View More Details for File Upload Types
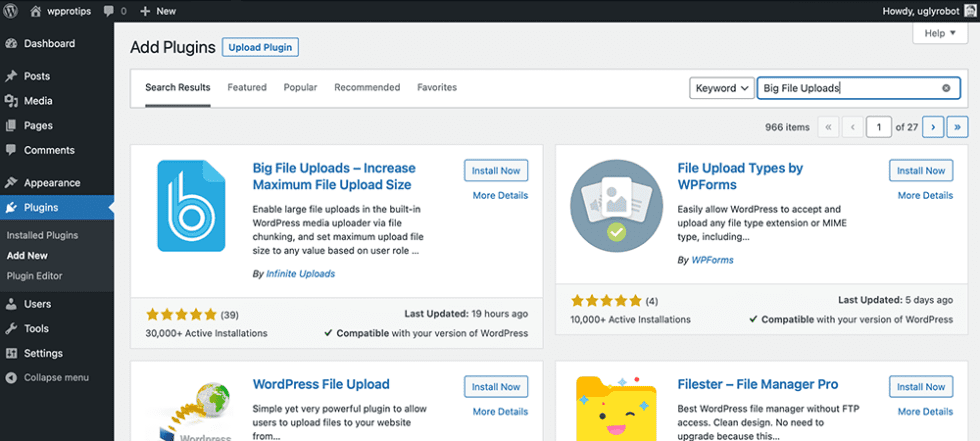The width and height of the screenshot is (980, 441). (x=926, y=196)
